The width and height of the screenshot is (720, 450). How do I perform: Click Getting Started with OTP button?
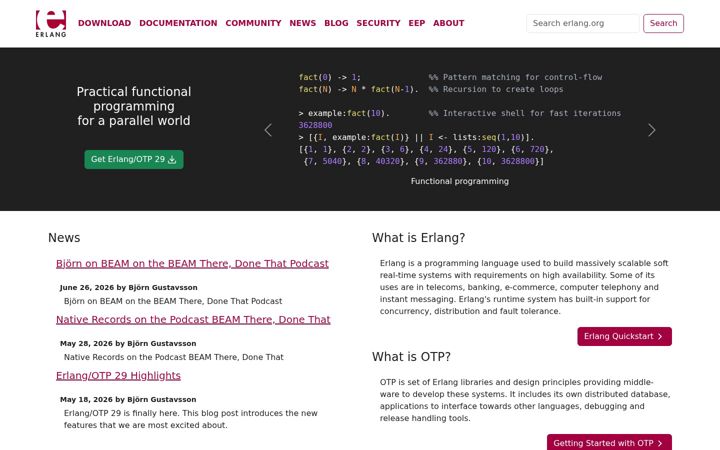coord(609,442)
